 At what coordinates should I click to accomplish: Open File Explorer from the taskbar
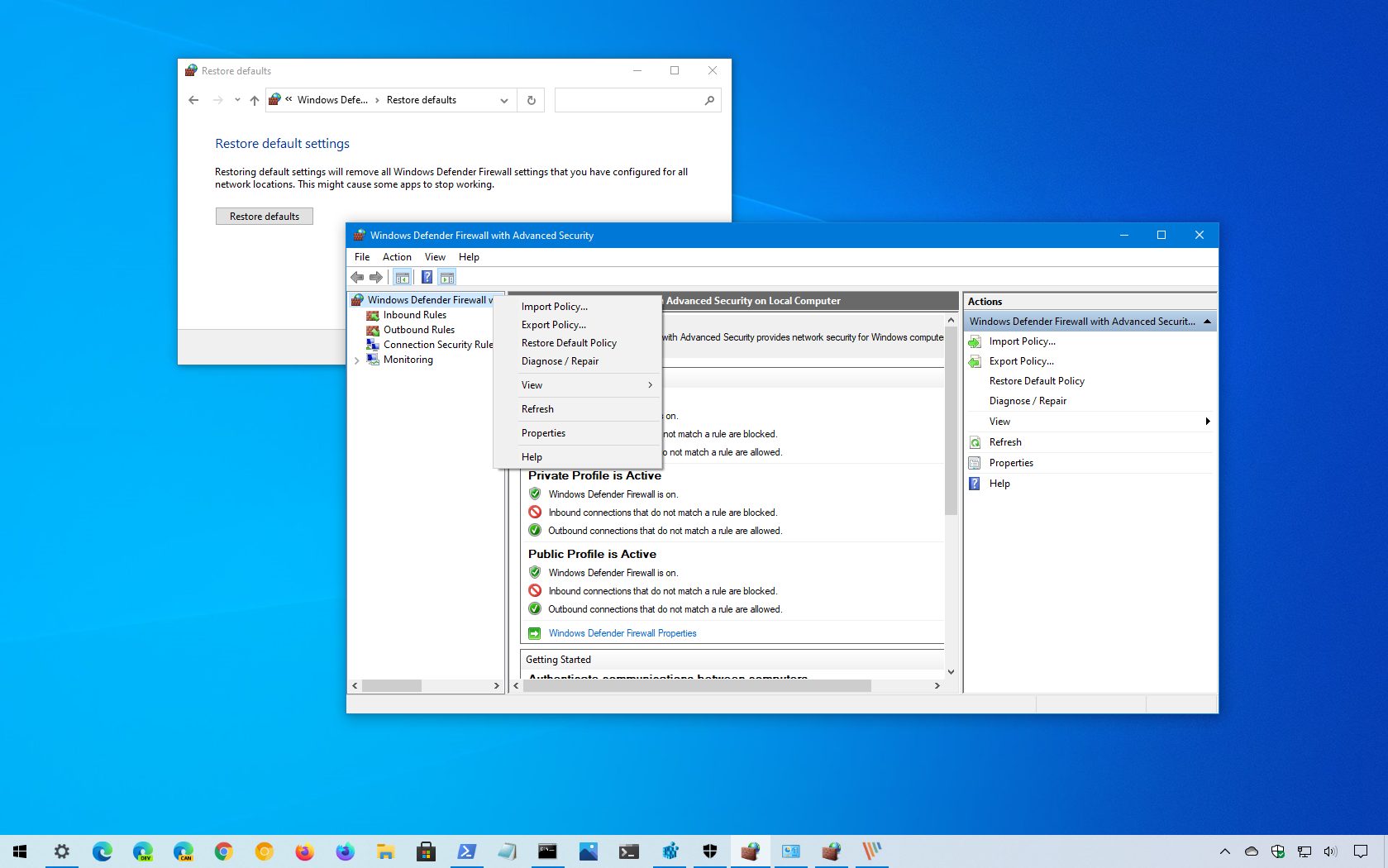(x=385, y=851)
